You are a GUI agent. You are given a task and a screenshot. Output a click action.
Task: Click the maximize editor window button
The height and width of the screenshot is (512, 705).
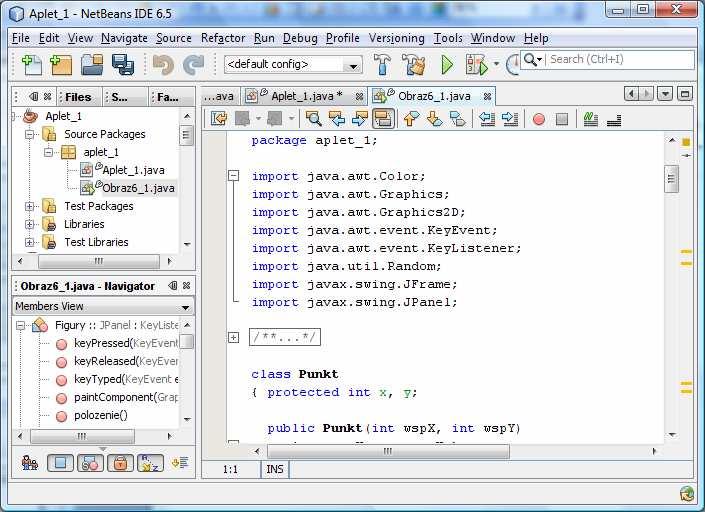pyautogui.click(x=685, y=94)
